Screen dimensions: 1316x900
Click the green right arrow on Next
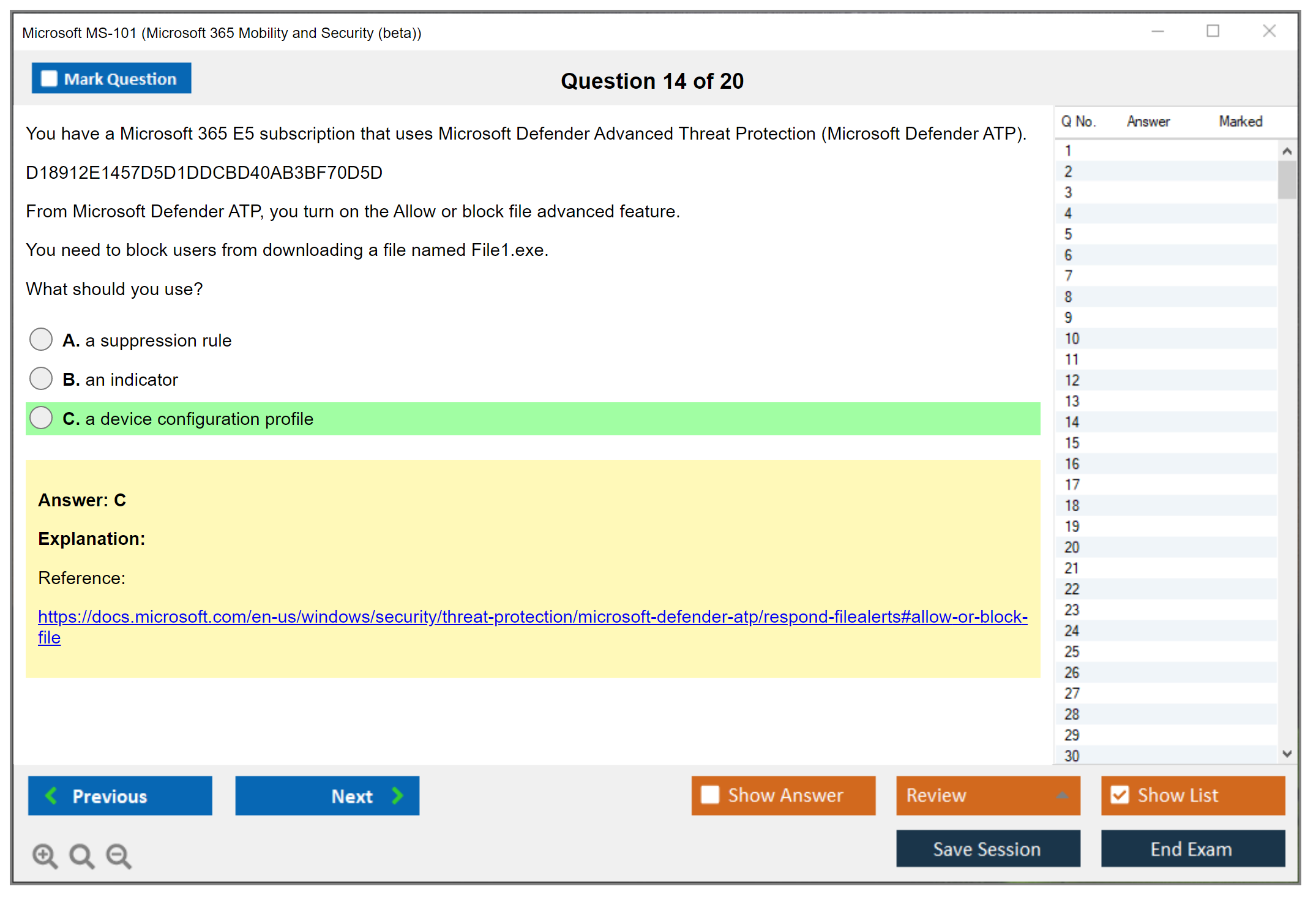tap(397, 795)
